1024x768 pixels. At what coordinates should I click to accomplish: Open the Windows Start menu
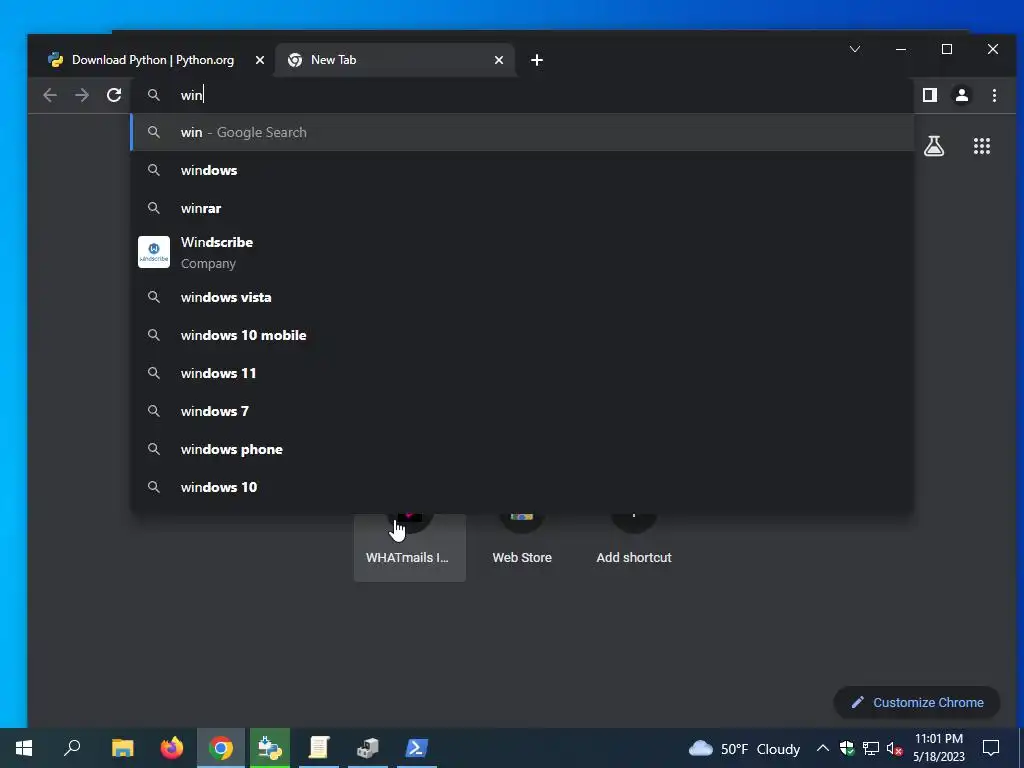coord(24,748)
